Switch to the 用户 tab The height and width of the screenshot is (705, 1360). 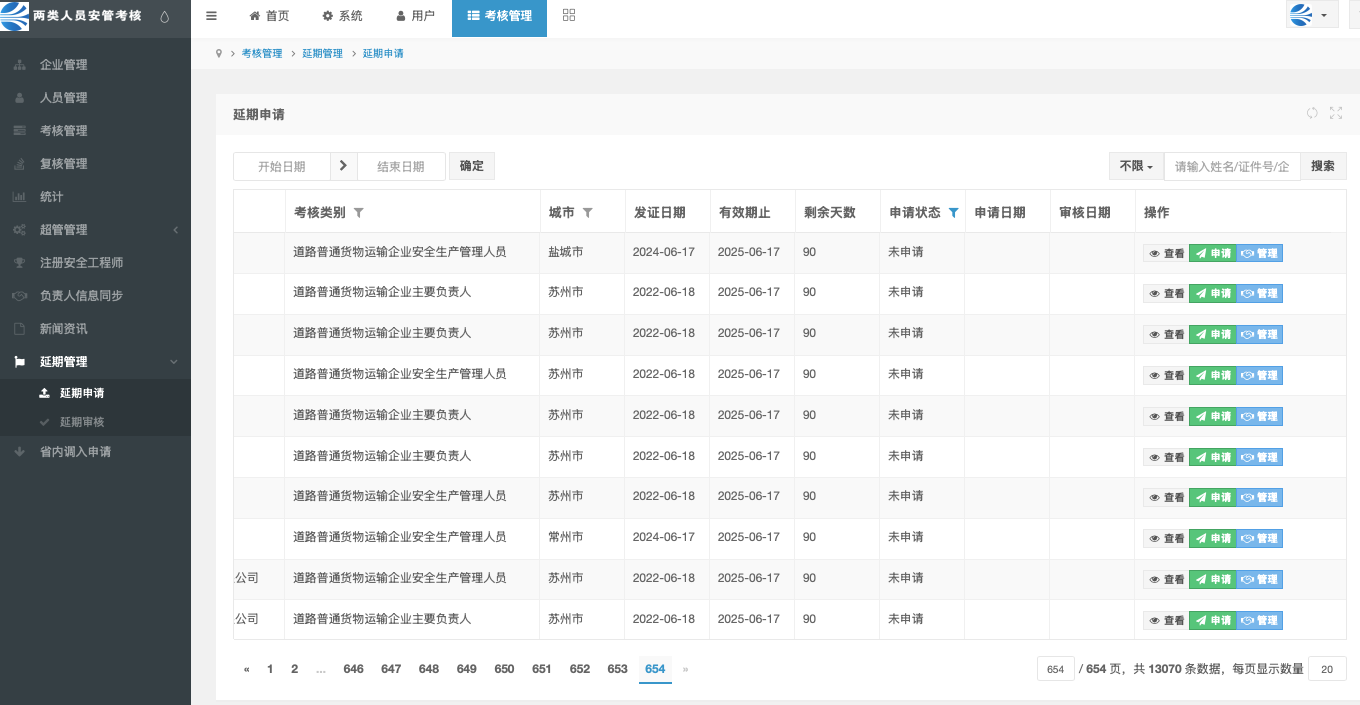pyautogui.click(x=415, y=16)
